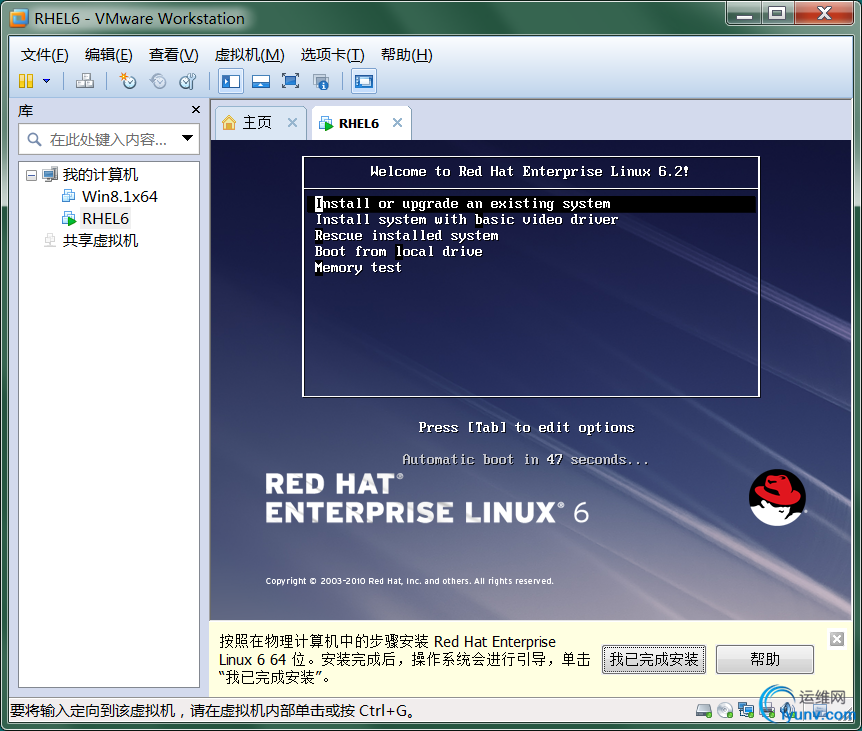Click the revert to snapshot icon
Screen dimensions: 862x731
(158, 81)
